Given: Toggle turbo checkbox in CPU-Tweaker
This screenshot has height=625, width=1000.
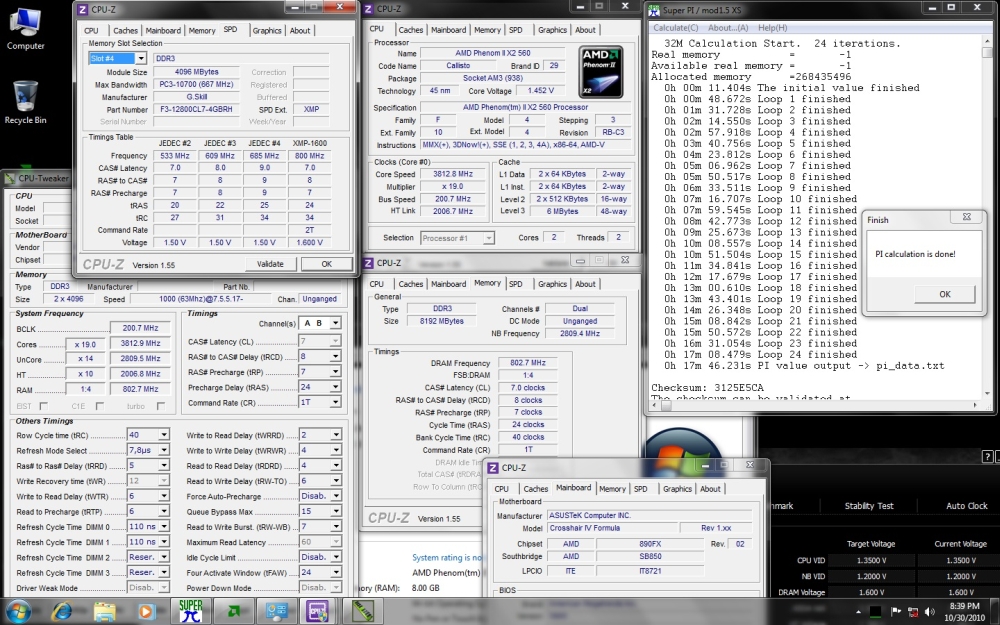Looking at the screenshot, I should [x=161, y=406].
